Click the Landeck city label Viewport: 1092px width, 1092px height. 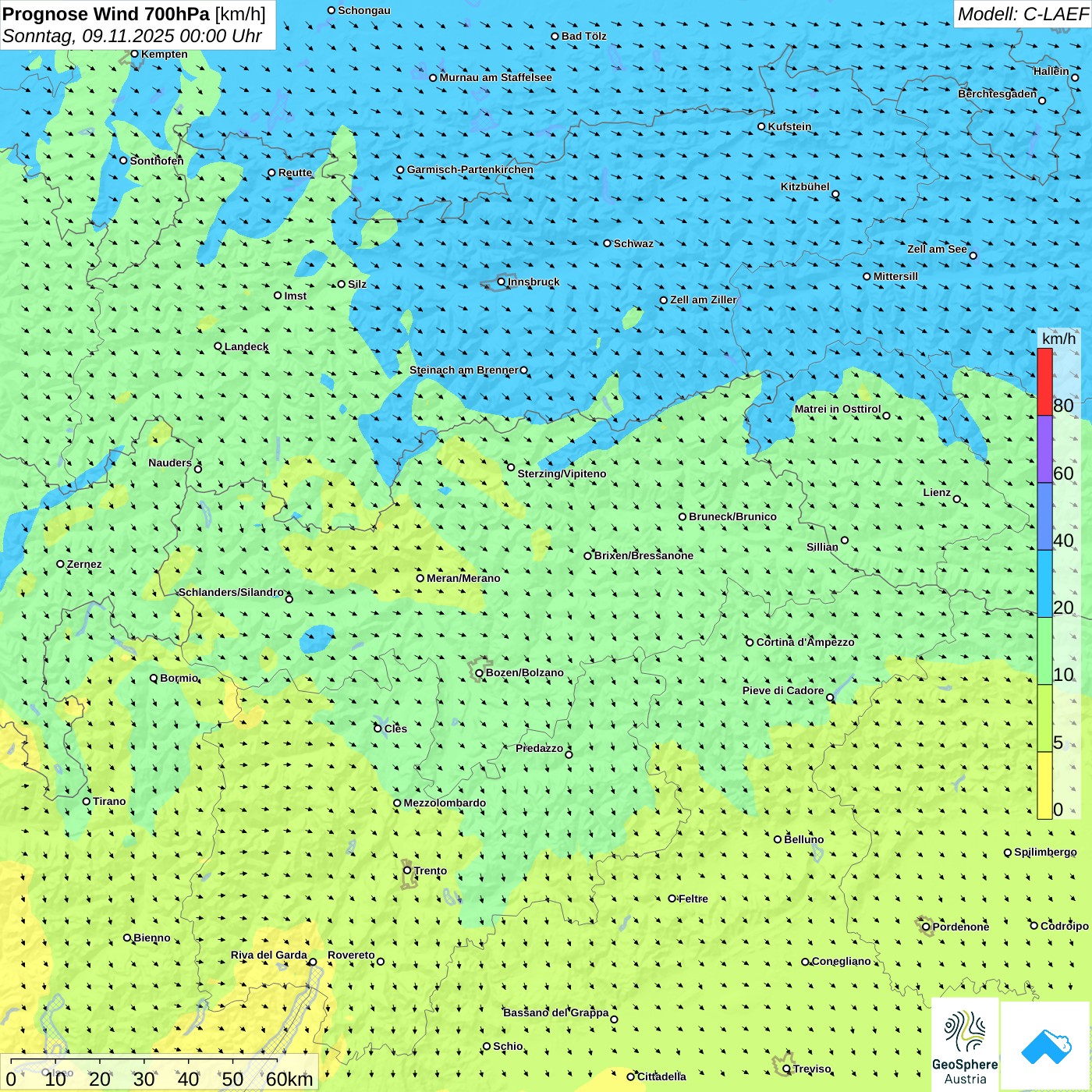(246, 346)
